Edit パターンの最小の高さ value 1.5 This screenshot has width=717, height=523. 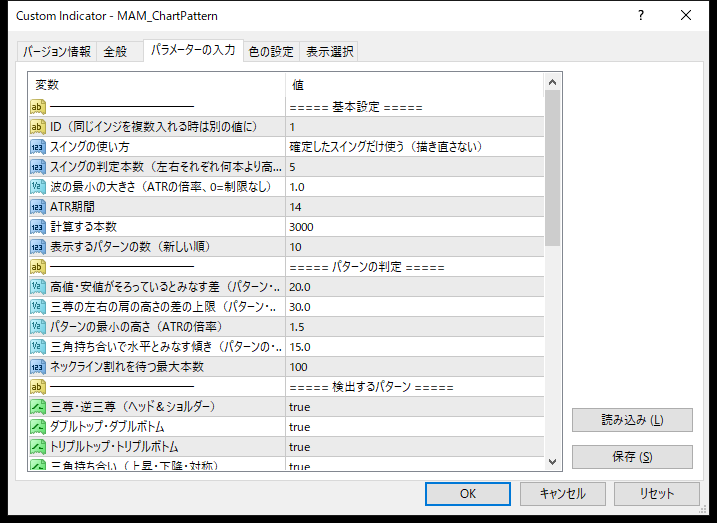point(415,327)
